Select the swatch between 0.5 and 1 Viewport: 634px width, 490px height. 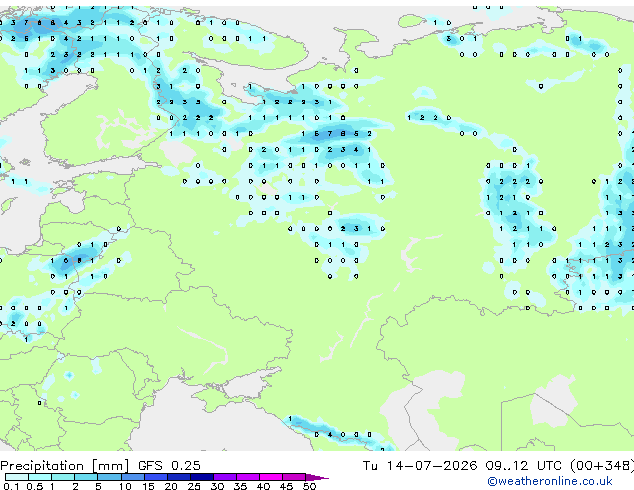pyautogui.click(x=40, y=477)
